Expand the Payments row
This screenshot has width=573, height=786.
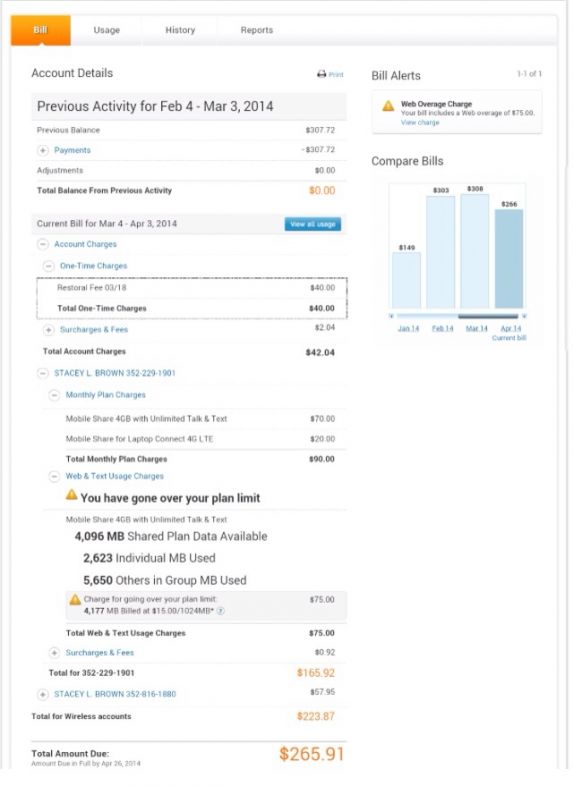(x=43, y=150)
